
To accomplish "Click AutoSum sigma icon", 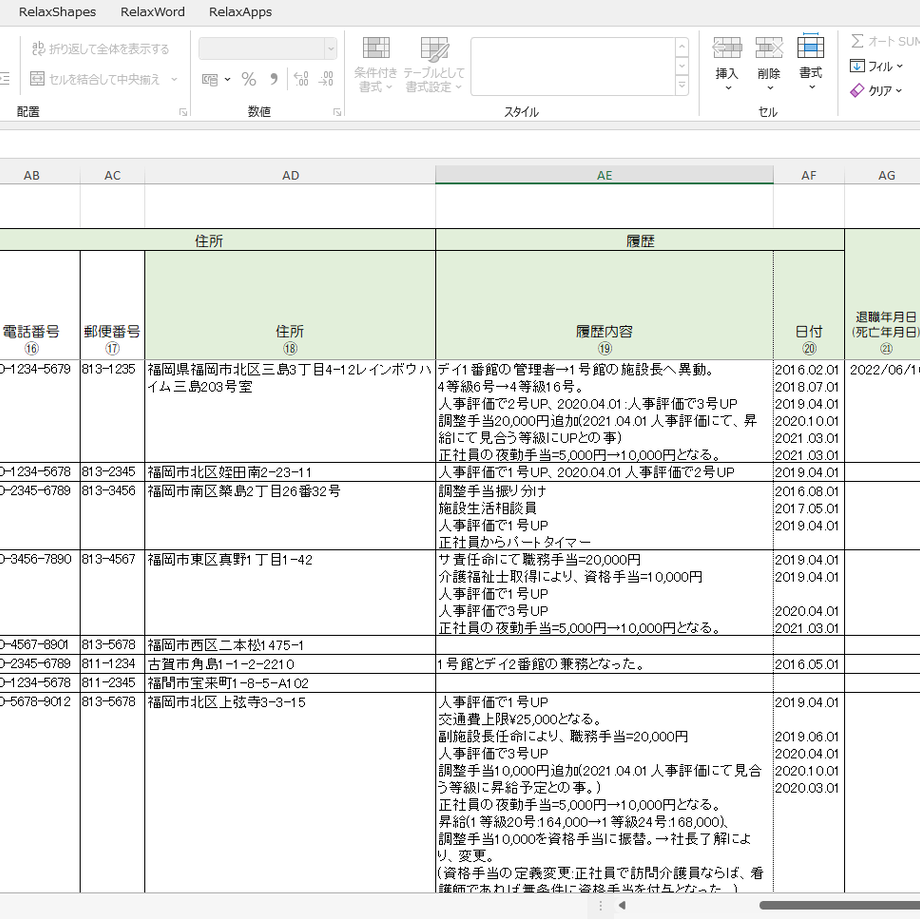I will point(857,41).
